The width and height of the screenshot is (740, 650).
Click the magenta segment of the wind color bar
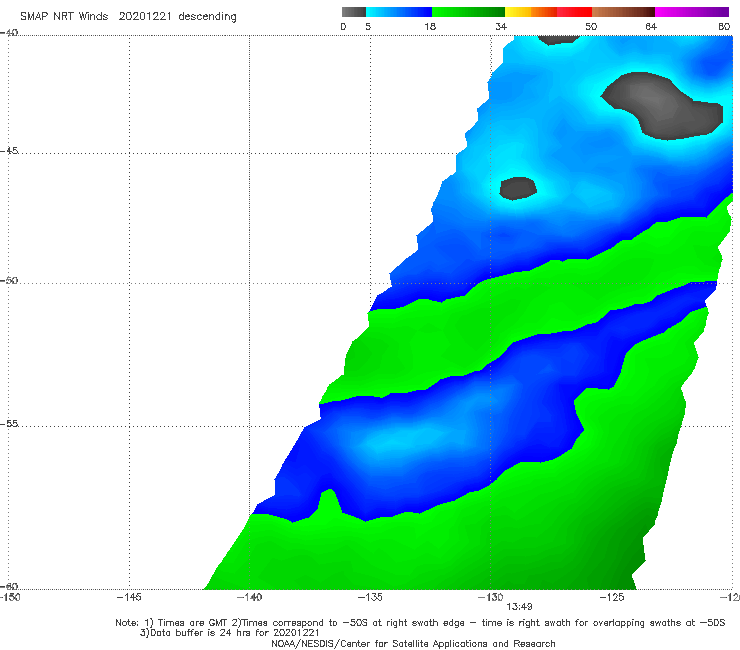[692, 12]
